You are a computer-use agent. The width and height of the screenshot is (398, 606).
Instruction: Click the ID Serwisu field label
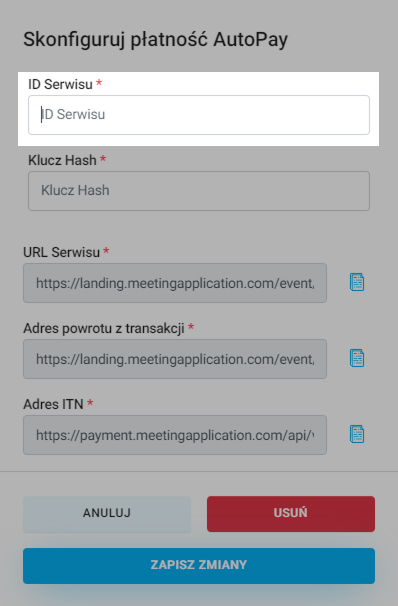pos(60,84)
